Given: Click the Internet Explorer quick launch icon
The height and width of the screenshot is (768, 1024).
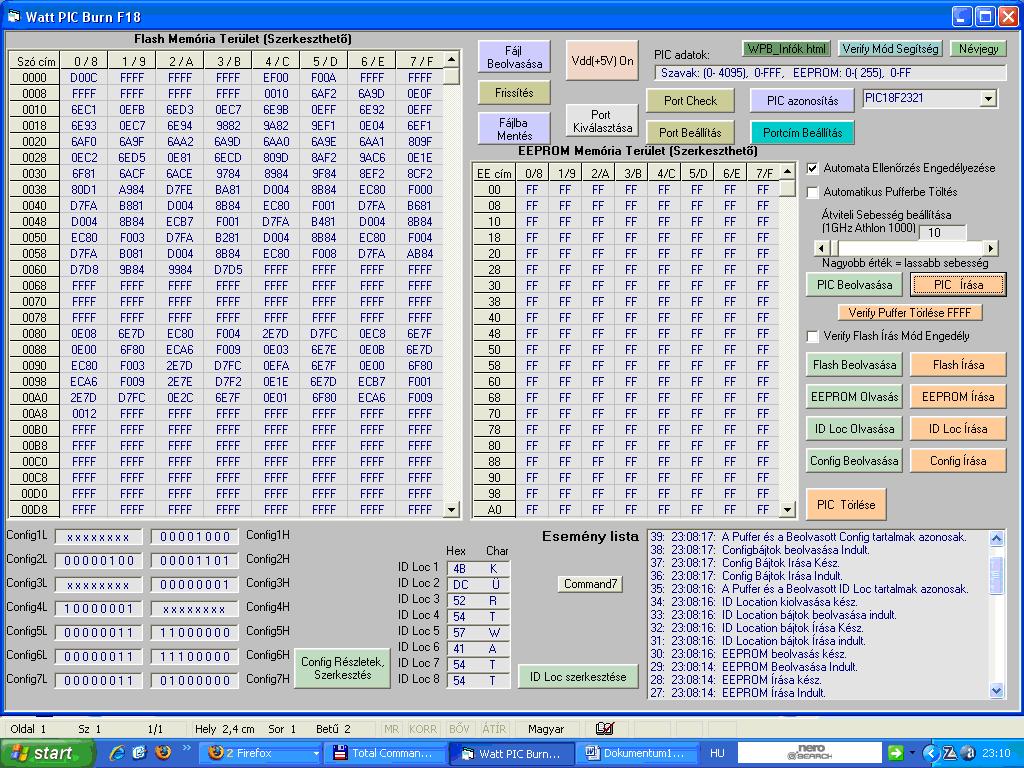Looking at the screenshot, I should tap(117, 753).
